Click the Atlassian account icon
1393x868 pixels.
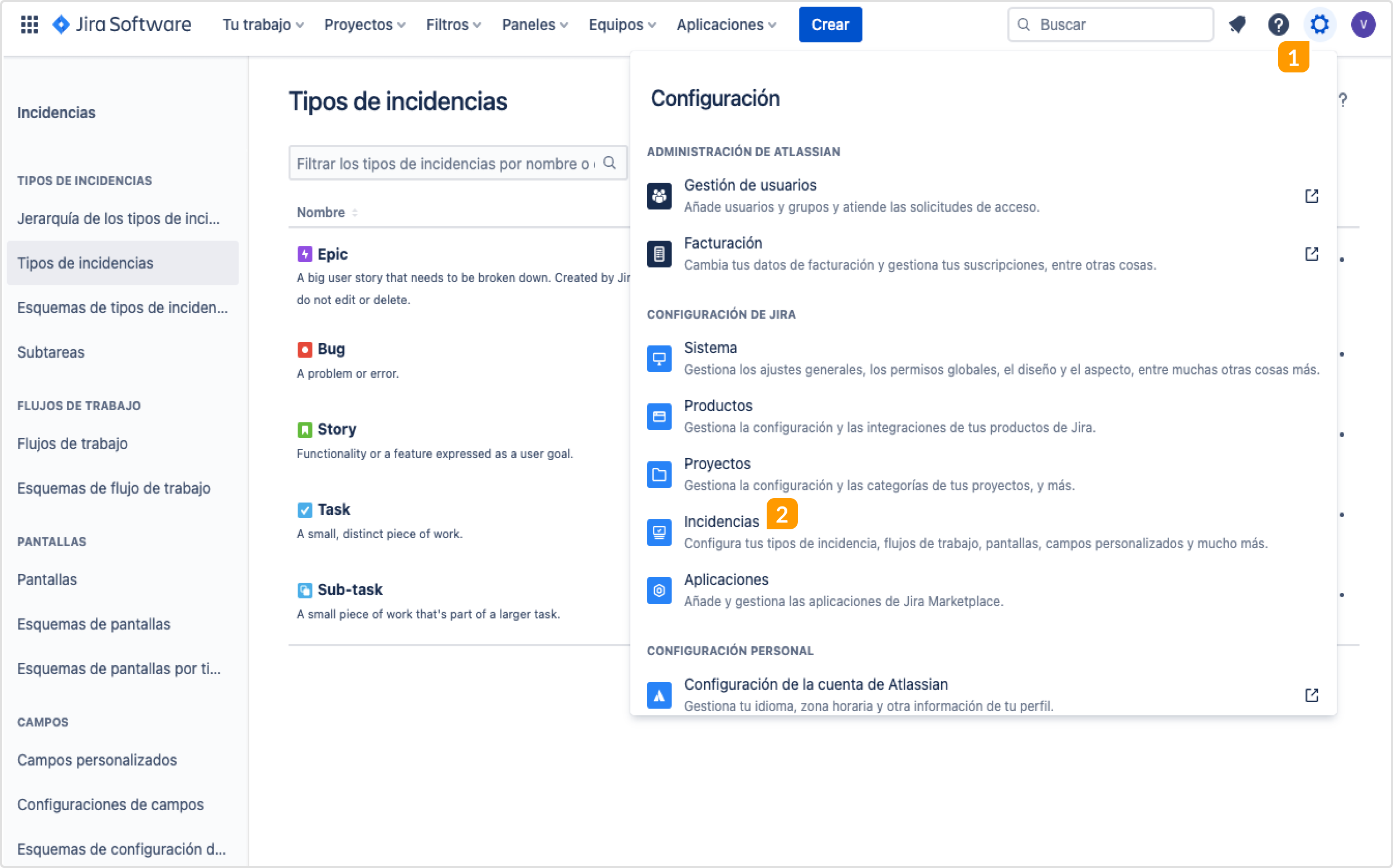coord(659,695)
